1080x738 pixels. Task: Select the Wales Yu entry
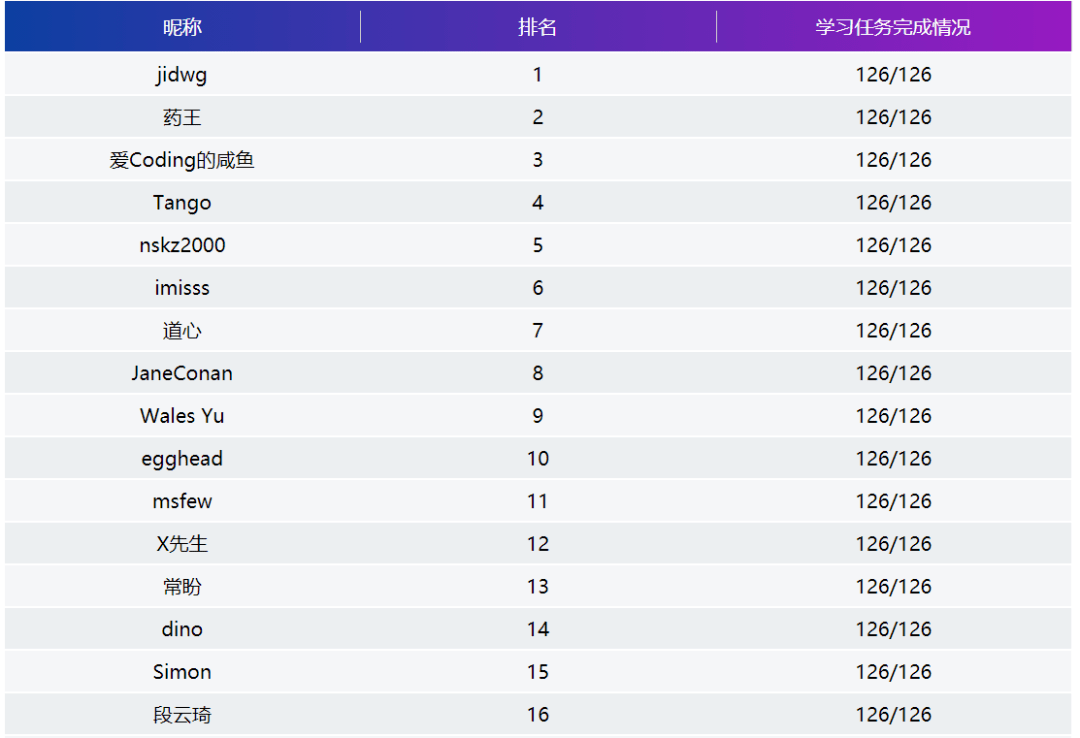(182, 416)
